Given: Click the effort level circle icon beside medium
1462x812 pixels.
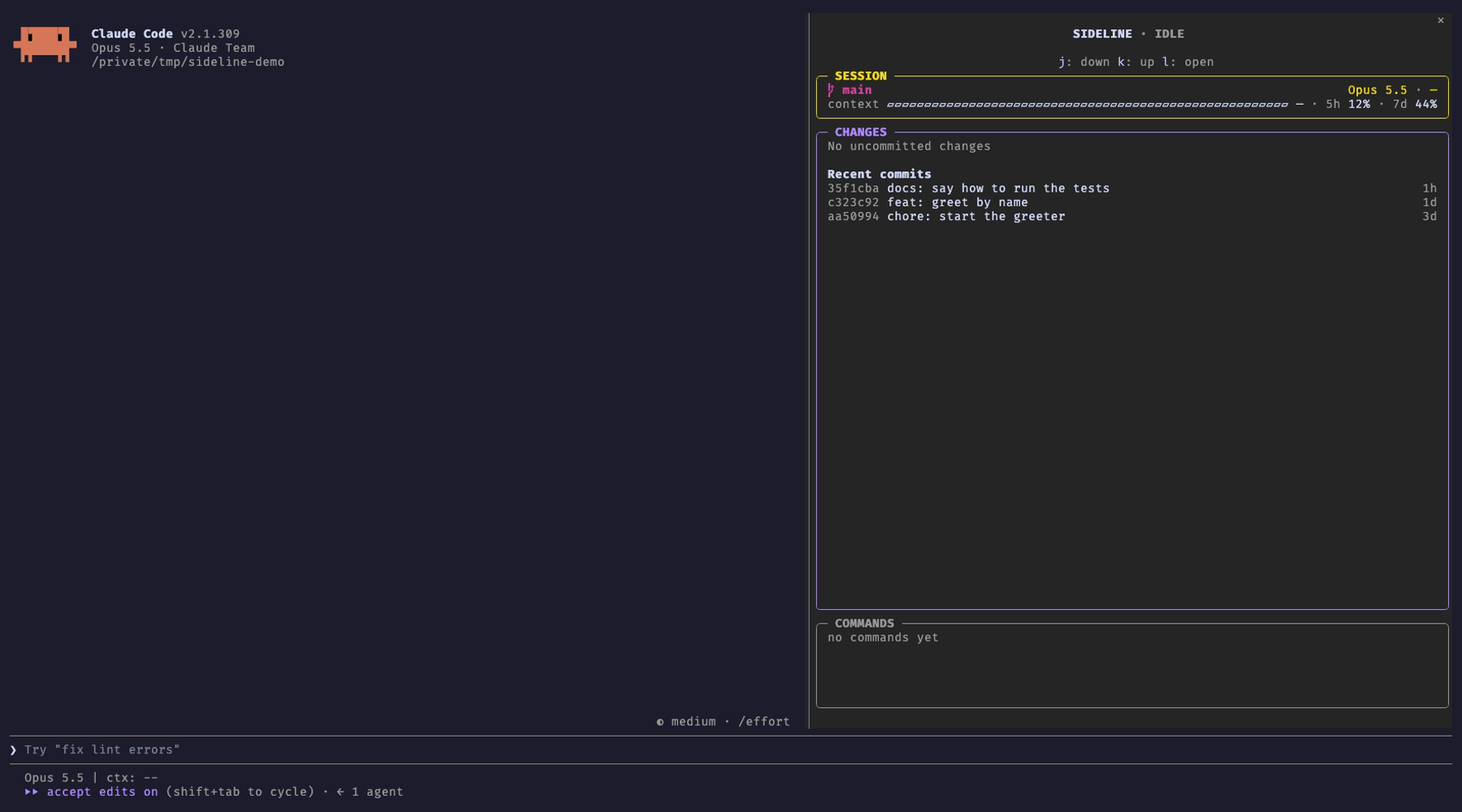Looking at the screenshot, I should 660,722.
